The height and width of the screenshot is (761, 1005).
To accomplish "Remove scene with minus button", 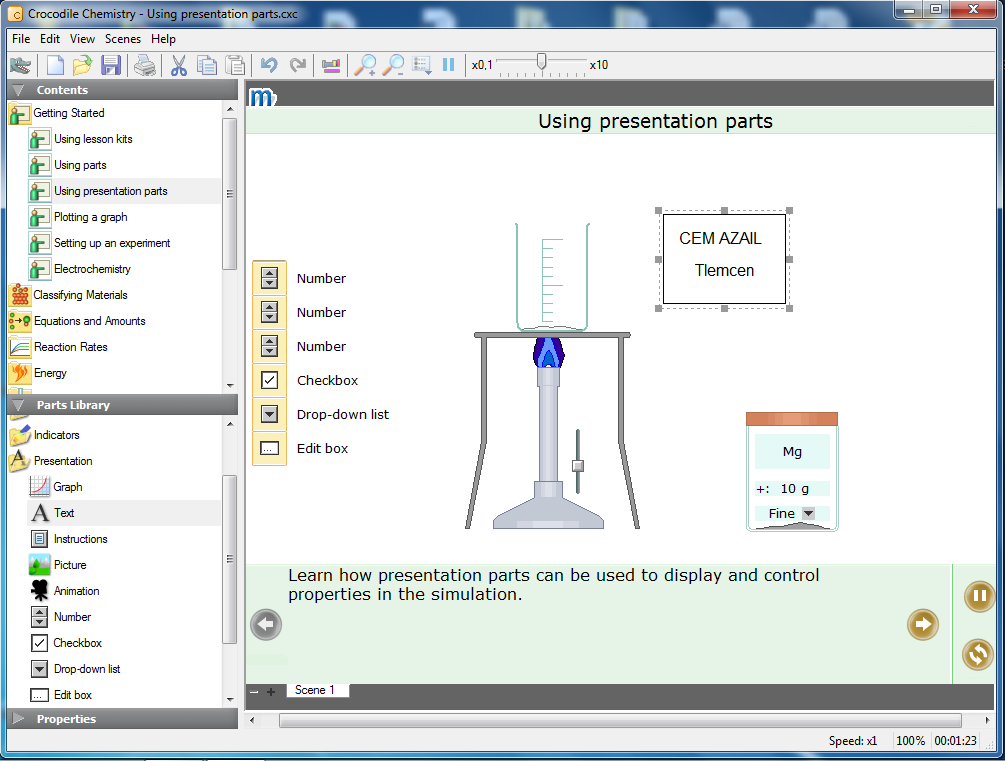I will point(254,692).
